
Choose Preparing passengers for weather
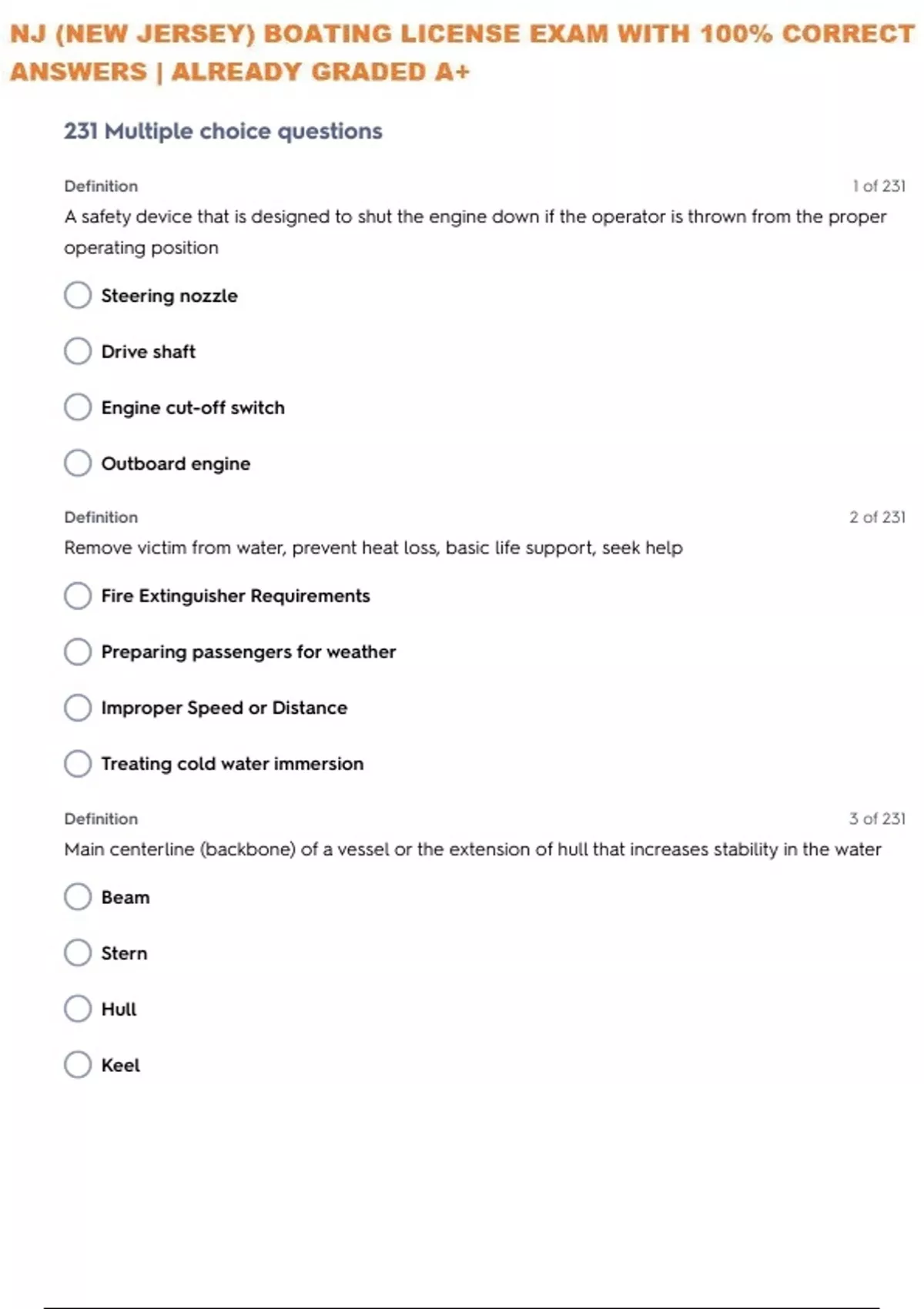pos(78,651)
